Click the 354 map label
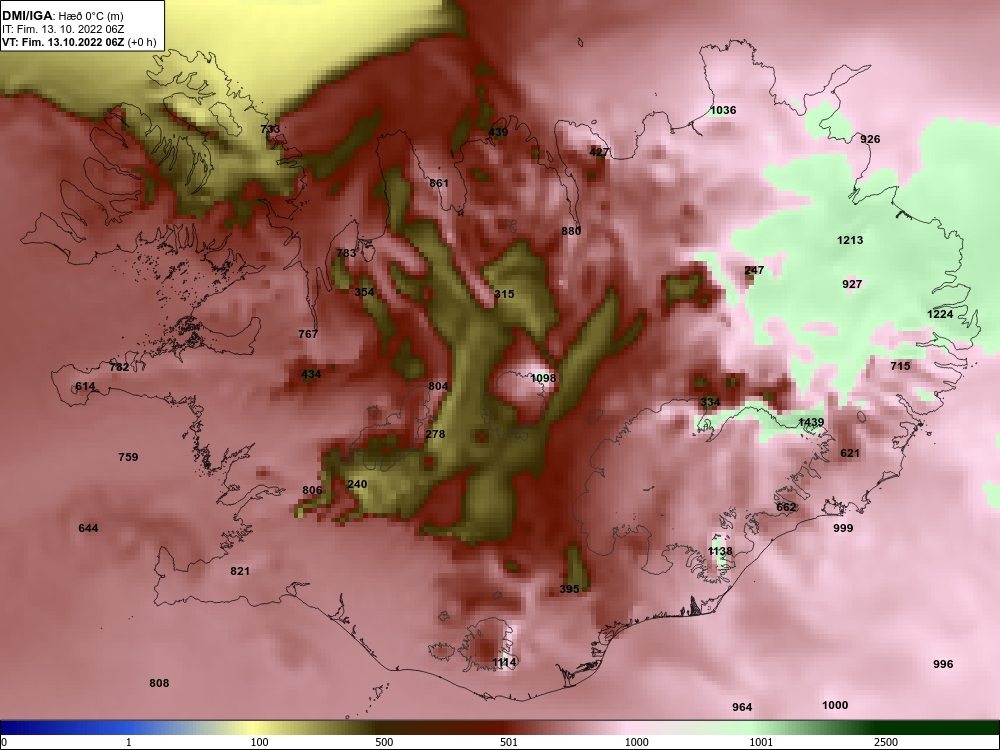The height and width of the screenshot is (750, 1000). coord(364,292)
